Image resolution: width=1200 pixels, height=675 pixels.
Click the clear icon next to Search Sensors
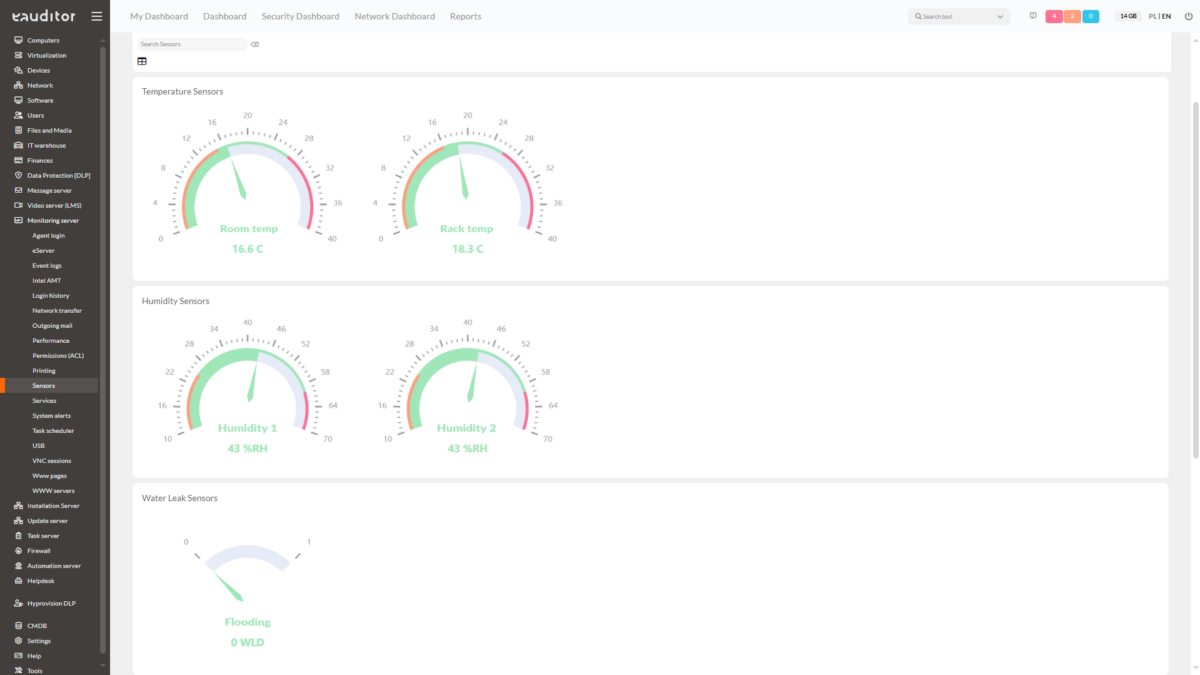pos(255,44)
